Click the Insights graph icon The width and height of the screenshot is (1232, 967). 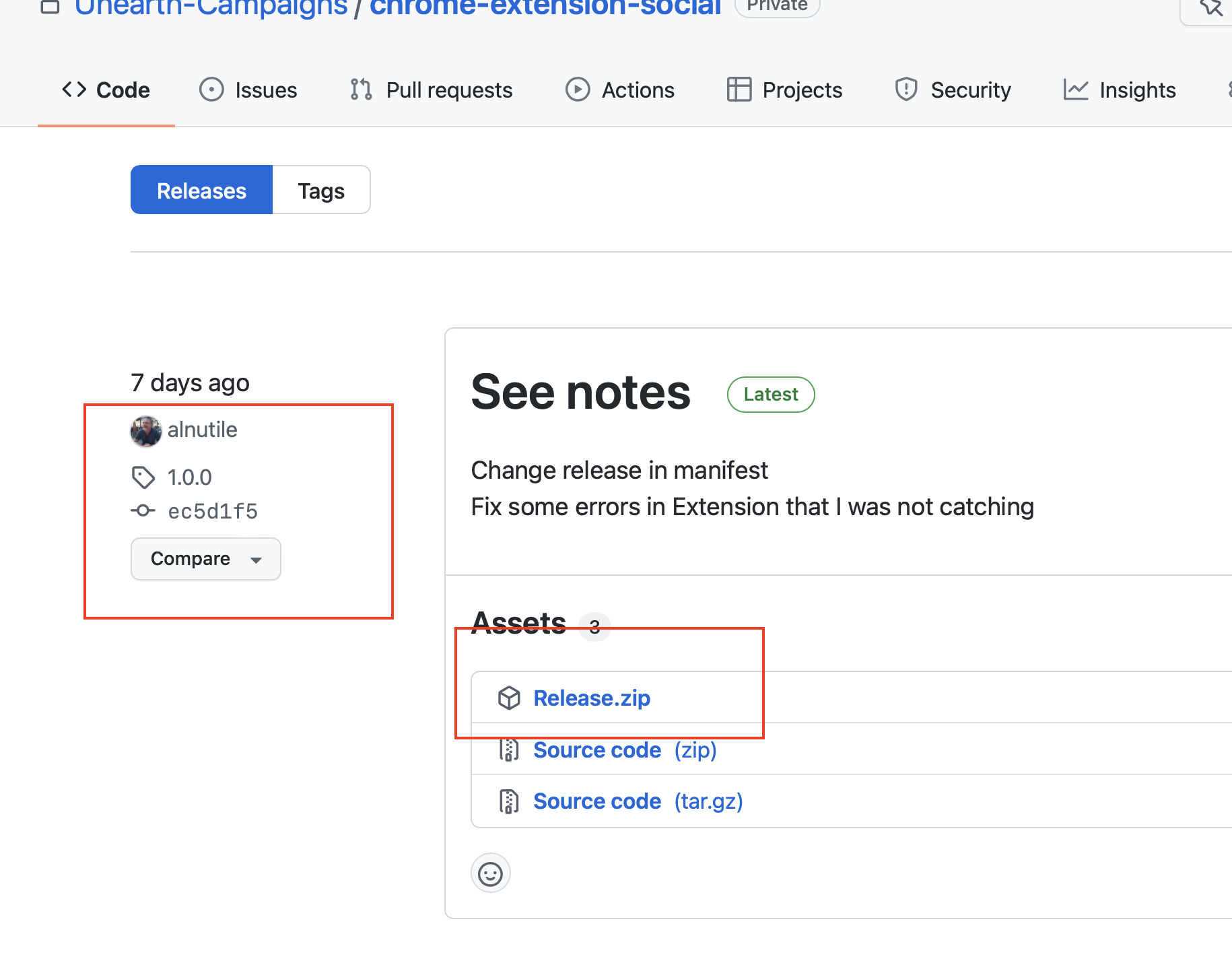1075,89
